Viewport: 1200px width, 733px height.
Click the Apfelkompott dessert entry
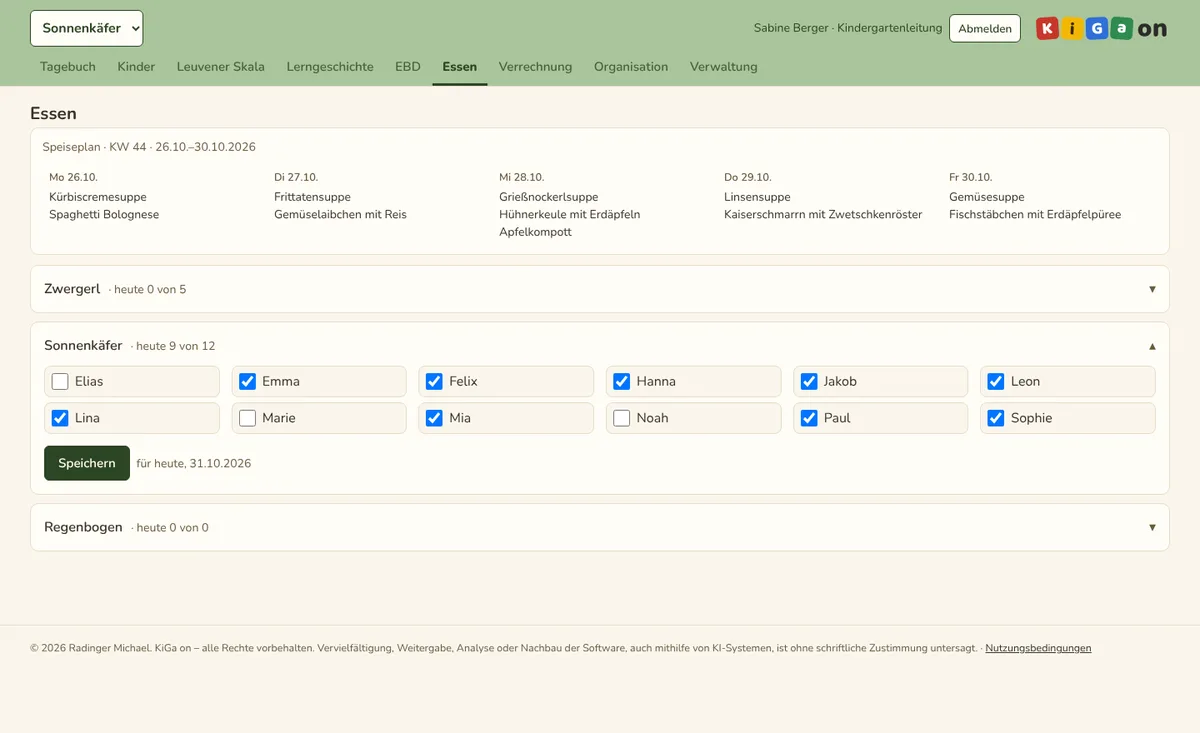[535, 232]
